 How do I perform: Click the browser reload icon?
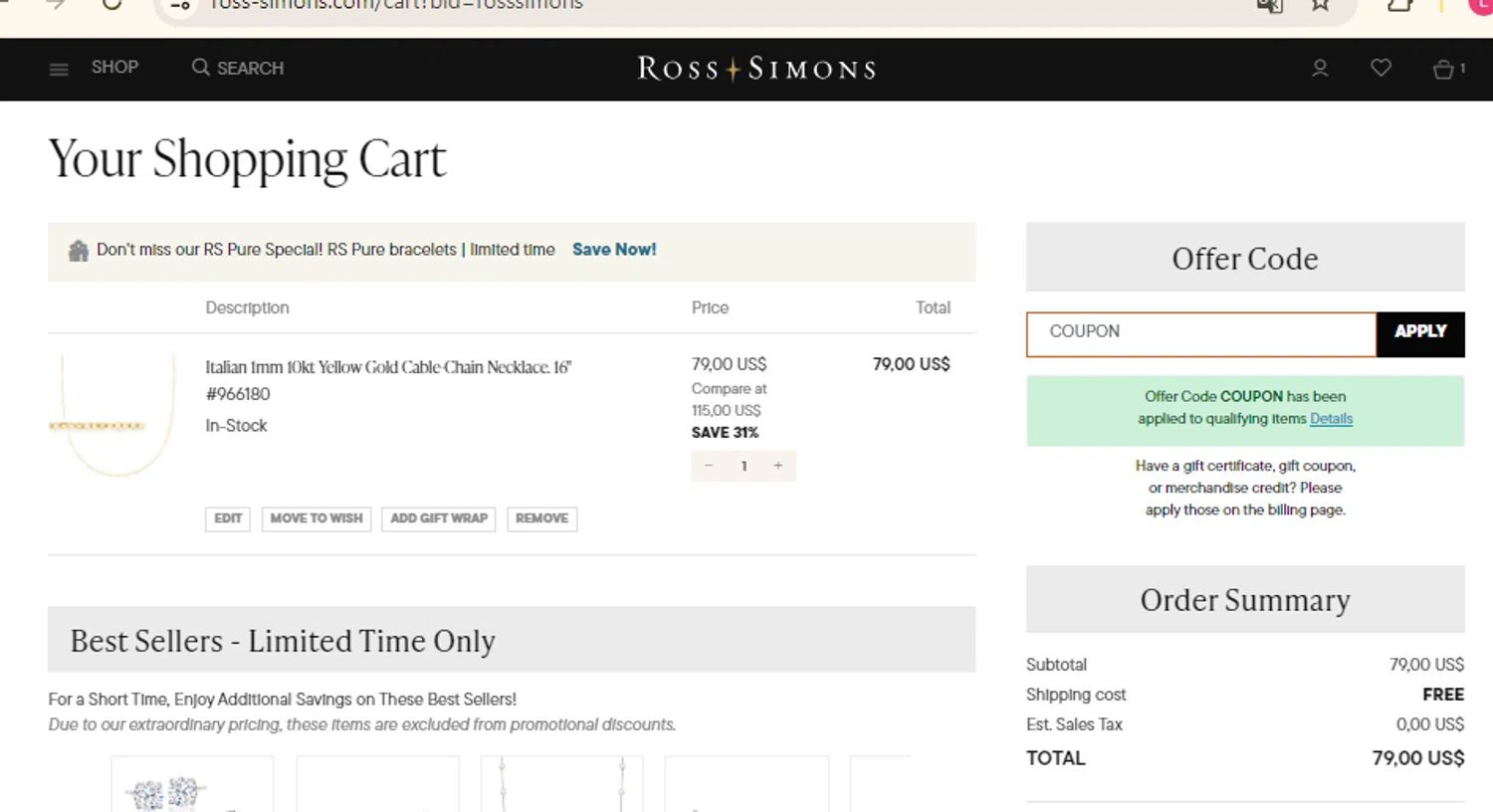(111, 5)
